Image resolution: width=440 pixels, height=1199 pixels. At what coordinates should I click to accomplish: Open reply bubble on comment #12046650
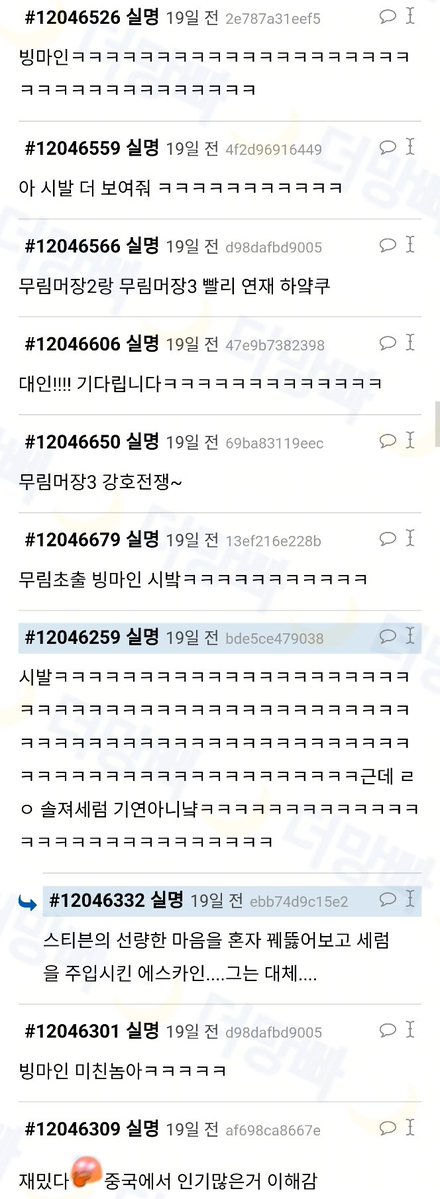388,440
